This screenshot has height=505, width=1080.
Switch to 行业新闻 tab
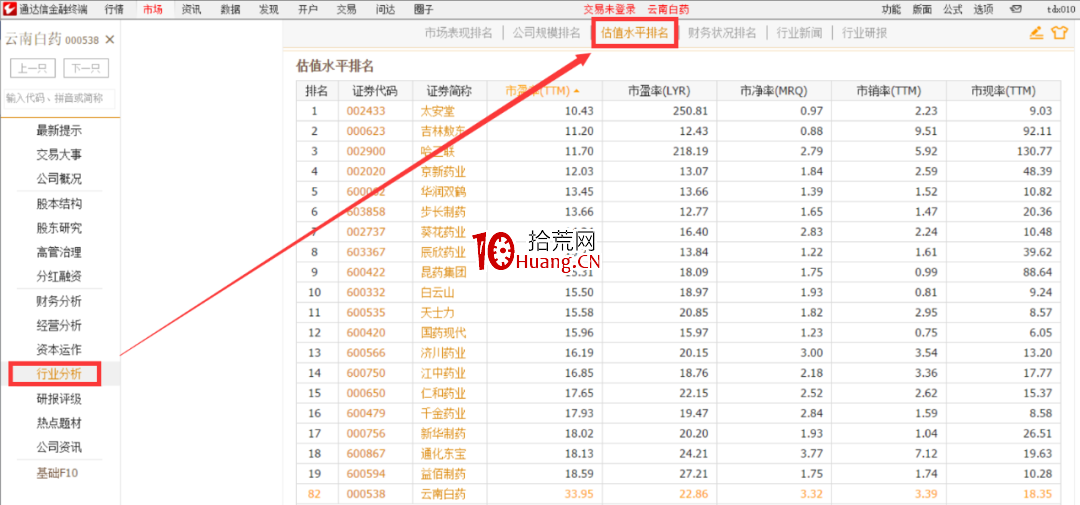point(799,33)
